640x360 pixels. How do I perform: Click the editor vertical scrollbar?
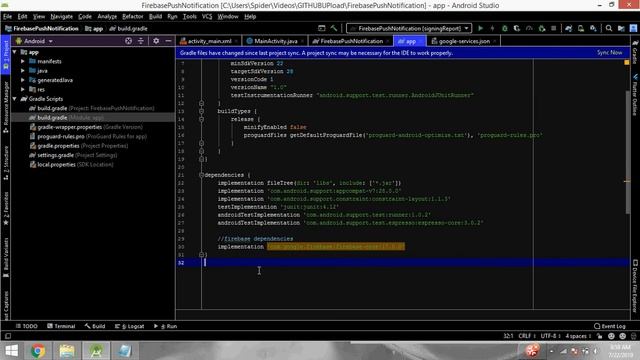pyautogui.click(x=627, y=152)
